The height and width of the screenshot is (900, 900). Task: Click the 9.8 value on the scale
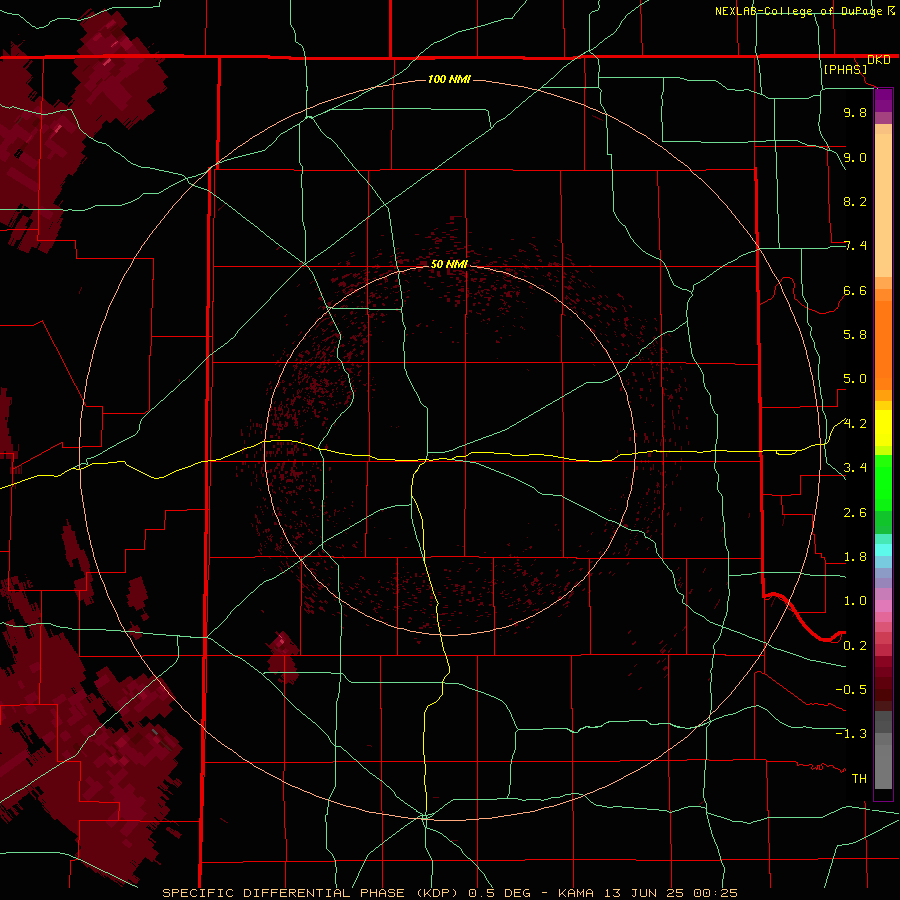(x=855, y=112)
